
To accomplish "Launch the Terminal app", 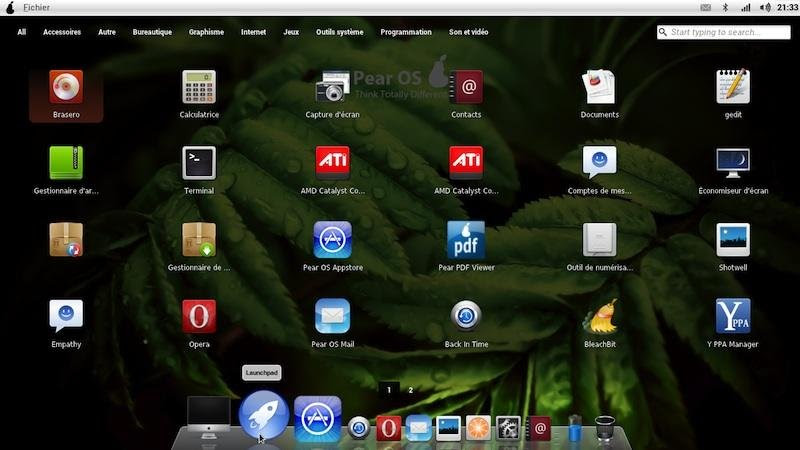I will click(199, 163).
